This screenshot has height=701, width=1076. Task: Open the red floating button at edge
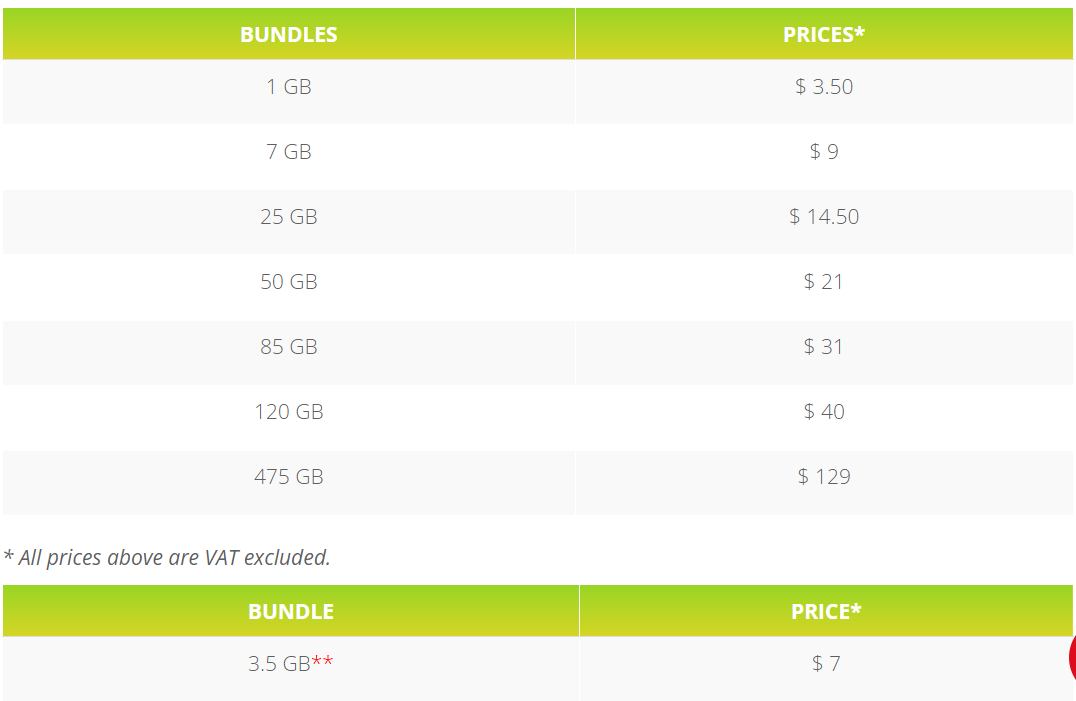coord(1072,658)
